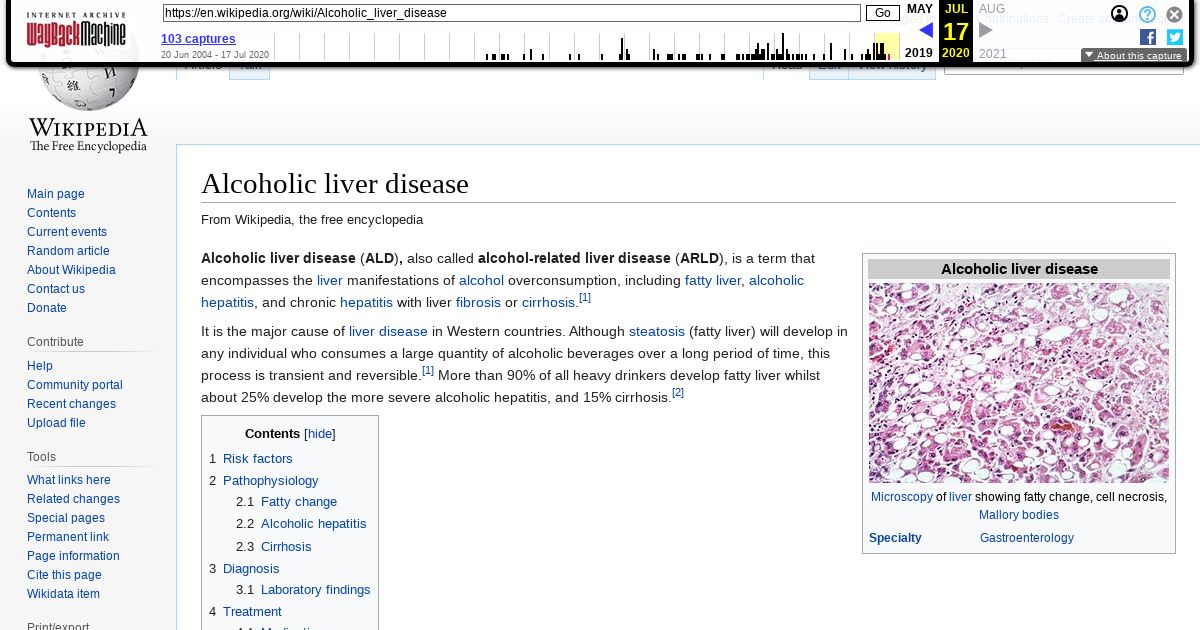This screenshot has width=1200, height=630.
Task: Click the Wayback URL input field
Action: (511, 13)
